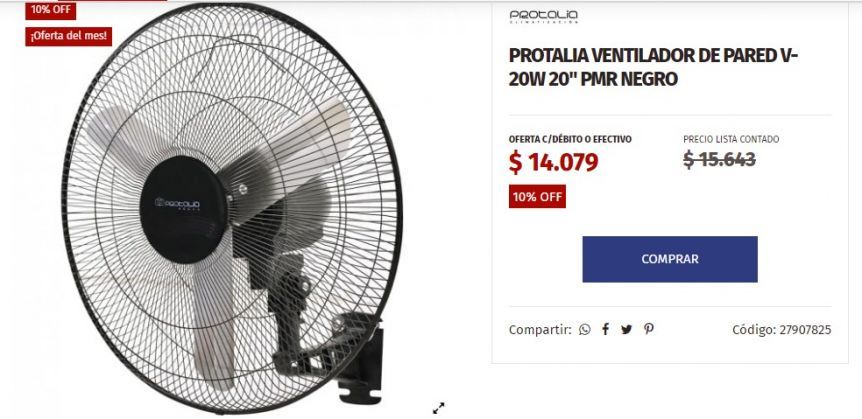This screenshot has height=419, width=862.
Task: Click the OFERTA C/DÉBITO O EFECTIVO label
Action: pos(570,140)
